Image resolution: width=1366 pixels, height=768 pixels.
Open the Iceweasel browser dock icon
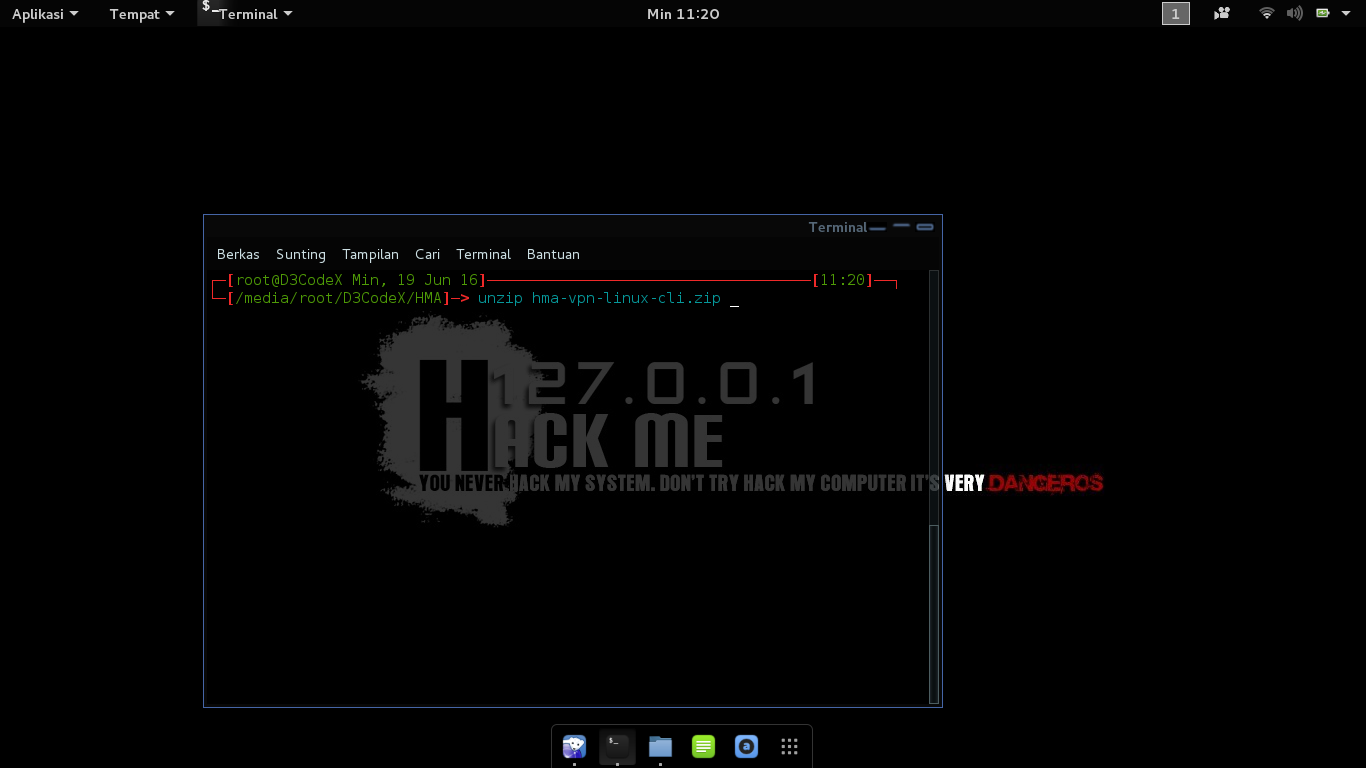click(574, 746)
